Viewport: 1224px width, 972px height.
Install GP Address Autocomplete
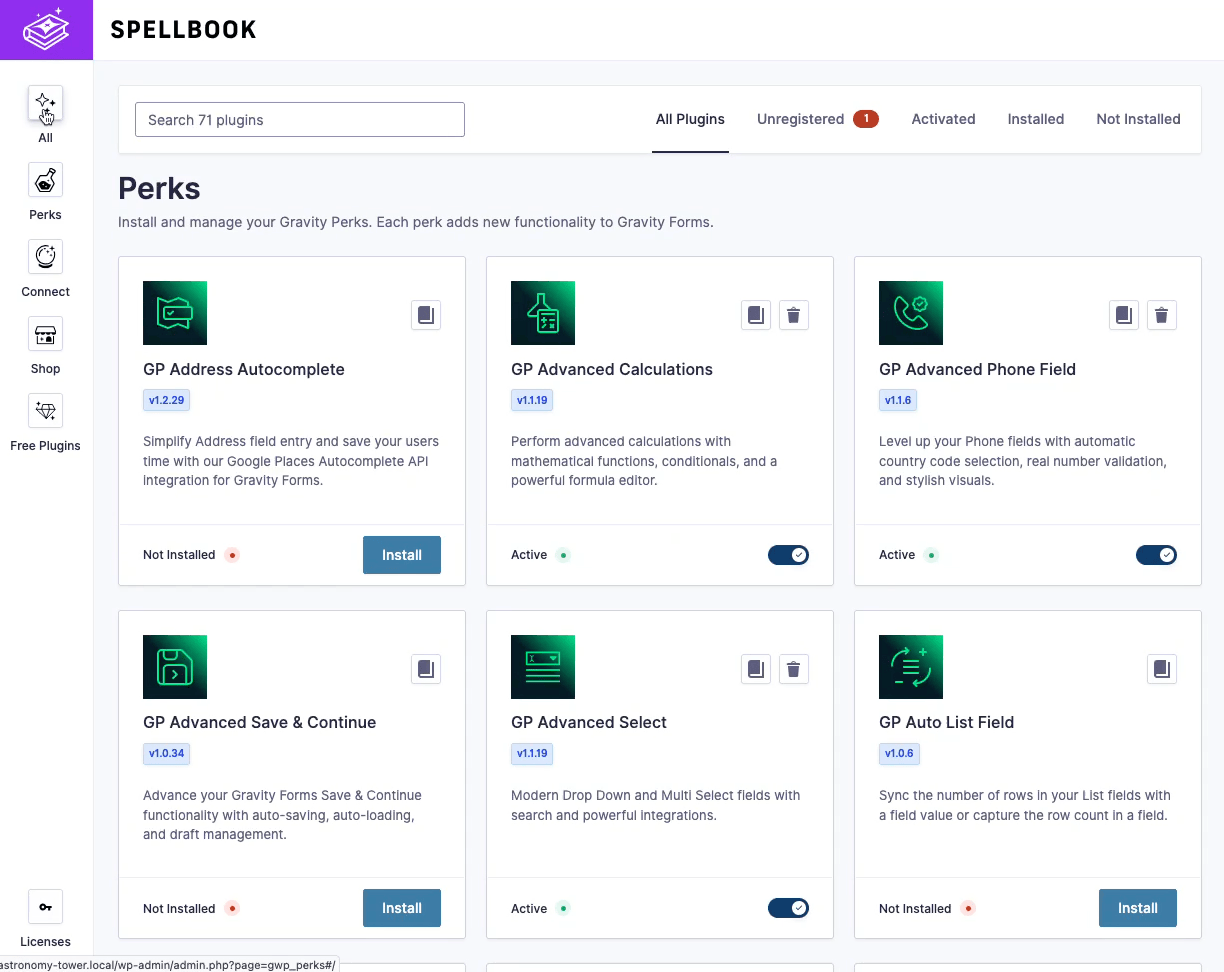point(402,555)
